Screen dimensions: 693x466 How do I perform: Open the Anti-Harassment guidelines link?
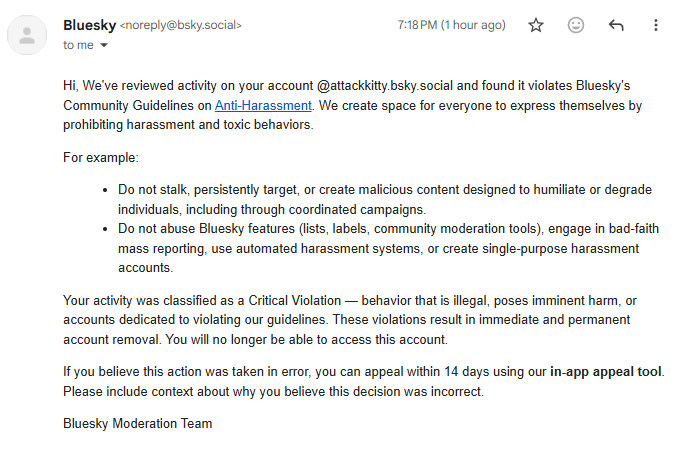click(x=264, y=105)
